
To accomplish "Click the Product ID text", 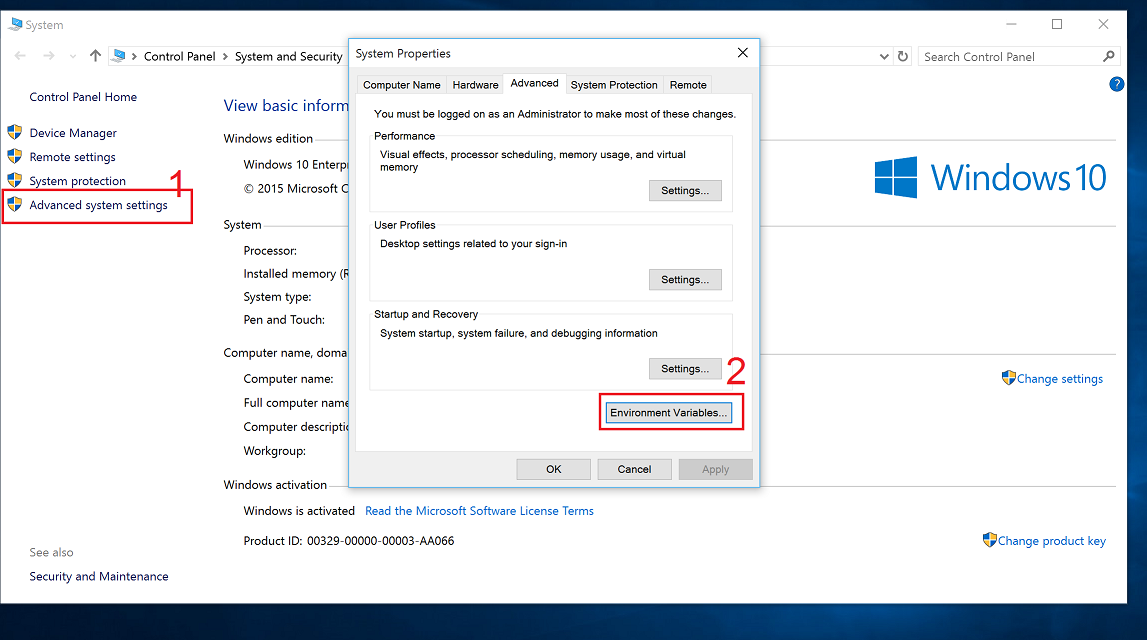I will (x=349, y=541).
